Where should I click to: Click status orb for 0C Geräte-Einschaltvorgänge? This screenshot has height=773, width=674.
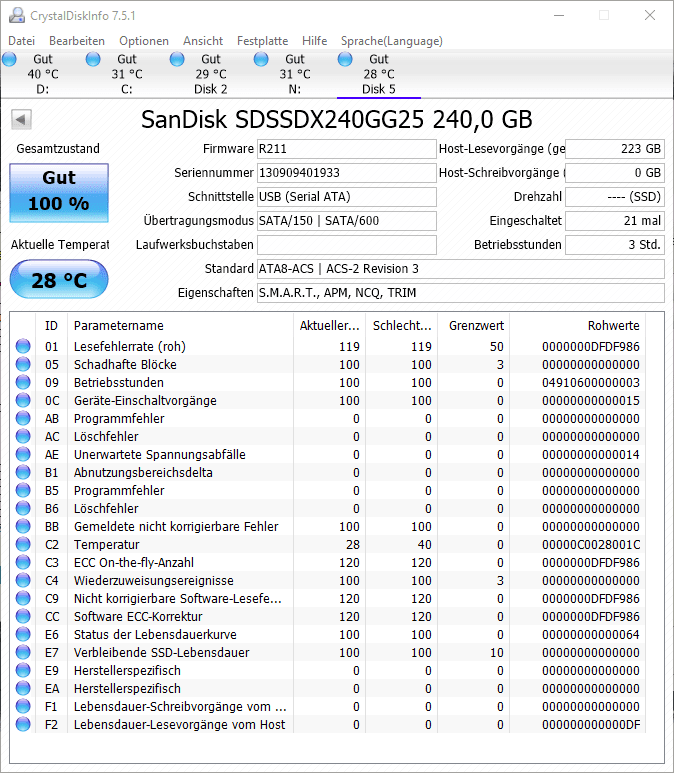23,400
